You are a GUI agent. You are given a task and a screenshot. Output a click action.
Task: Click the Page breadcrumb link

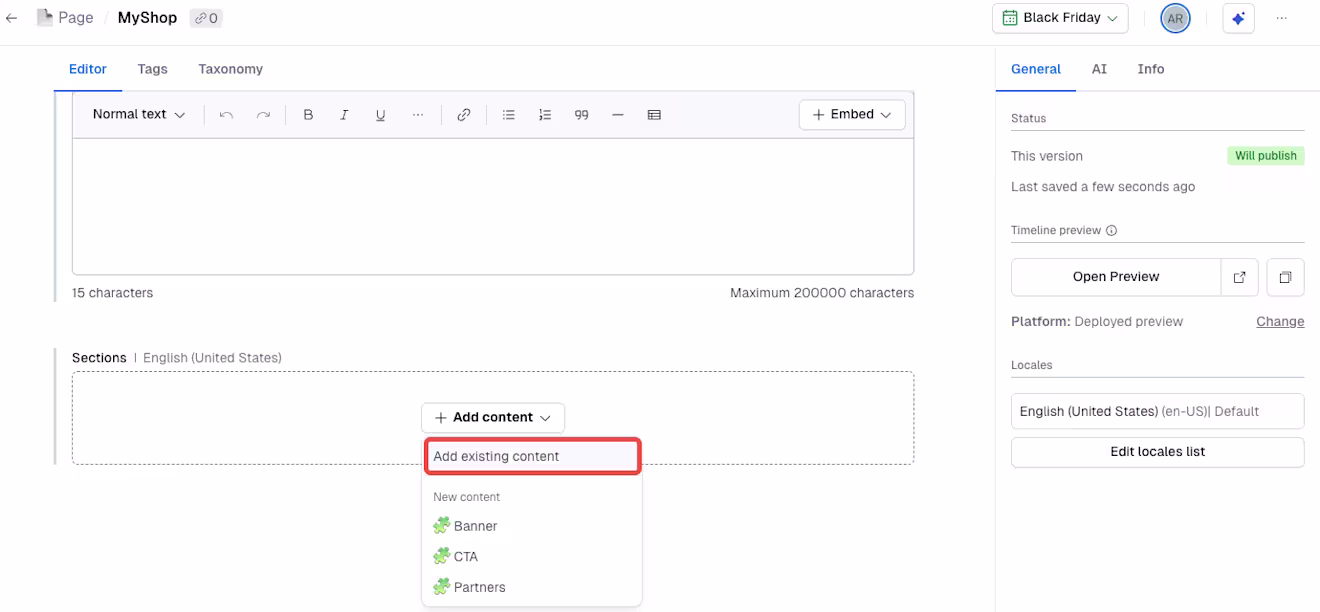coord(76,18)
